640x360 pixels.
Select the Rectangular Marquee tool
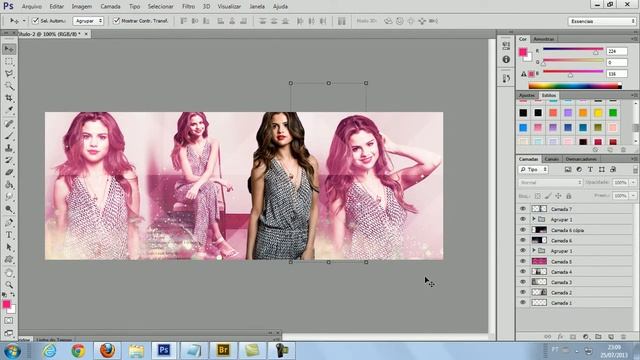tap(9, 62)
